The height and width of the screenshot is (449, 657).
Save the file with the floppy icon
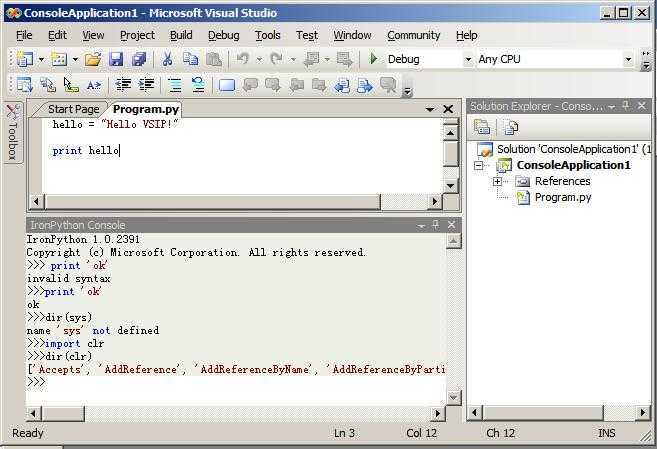pyautogui.click(x=116, y=59)
